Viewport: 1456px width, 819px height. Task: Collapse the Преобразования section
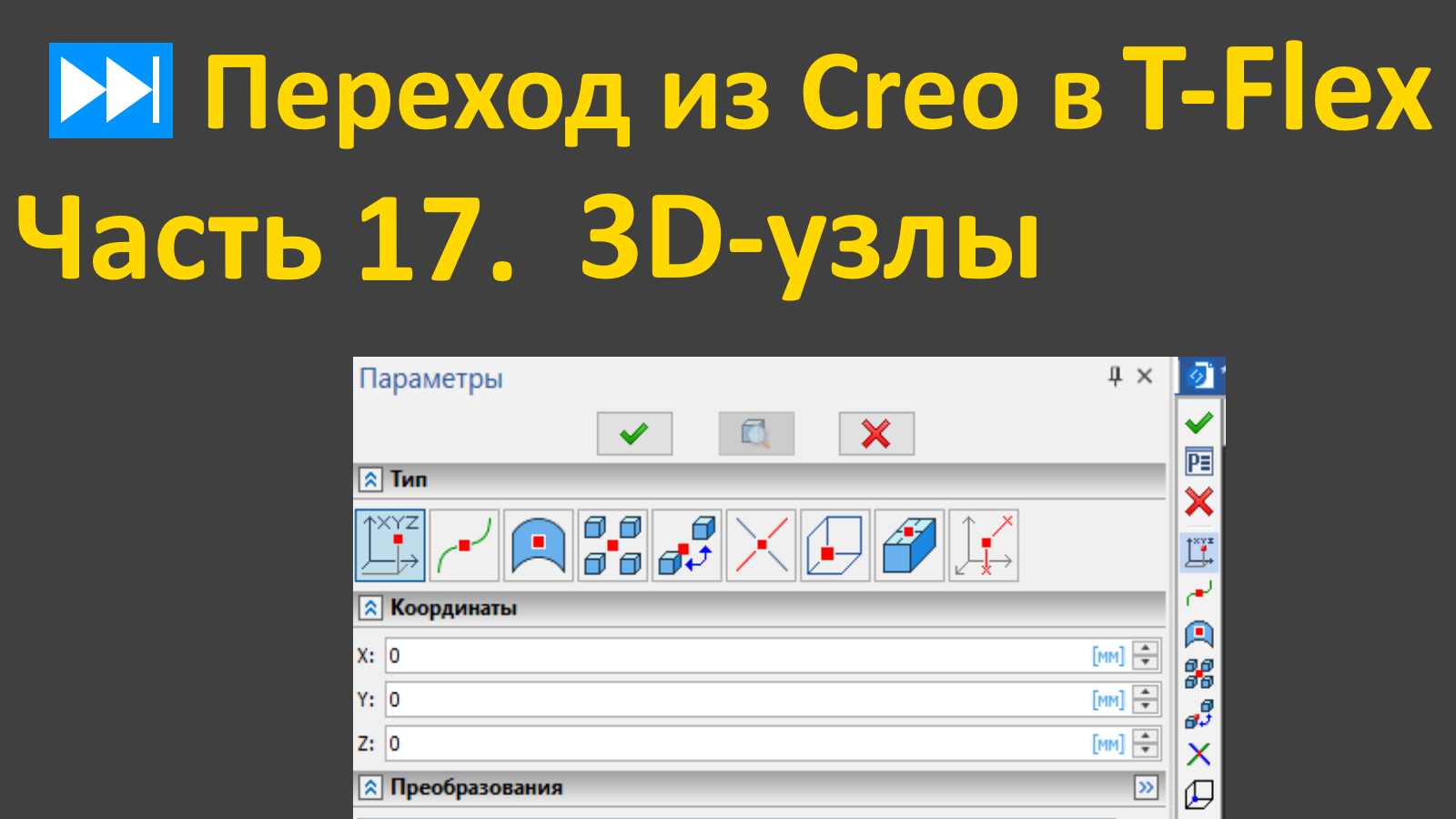[x=370, y=788]
